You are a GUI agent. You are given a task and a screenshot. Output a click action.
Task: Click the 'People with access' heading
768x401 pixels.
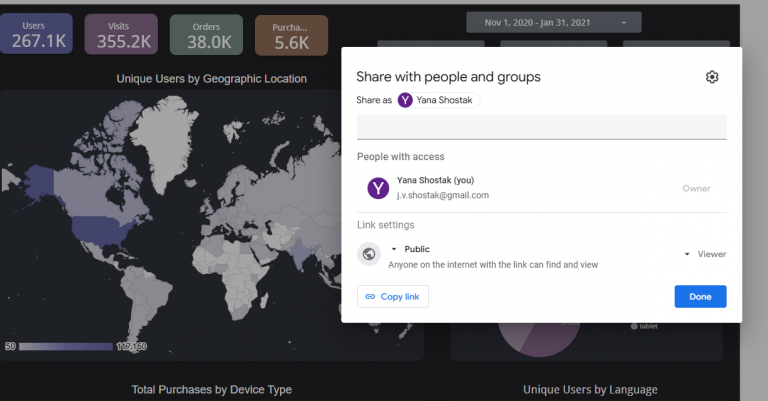[401, 157]
